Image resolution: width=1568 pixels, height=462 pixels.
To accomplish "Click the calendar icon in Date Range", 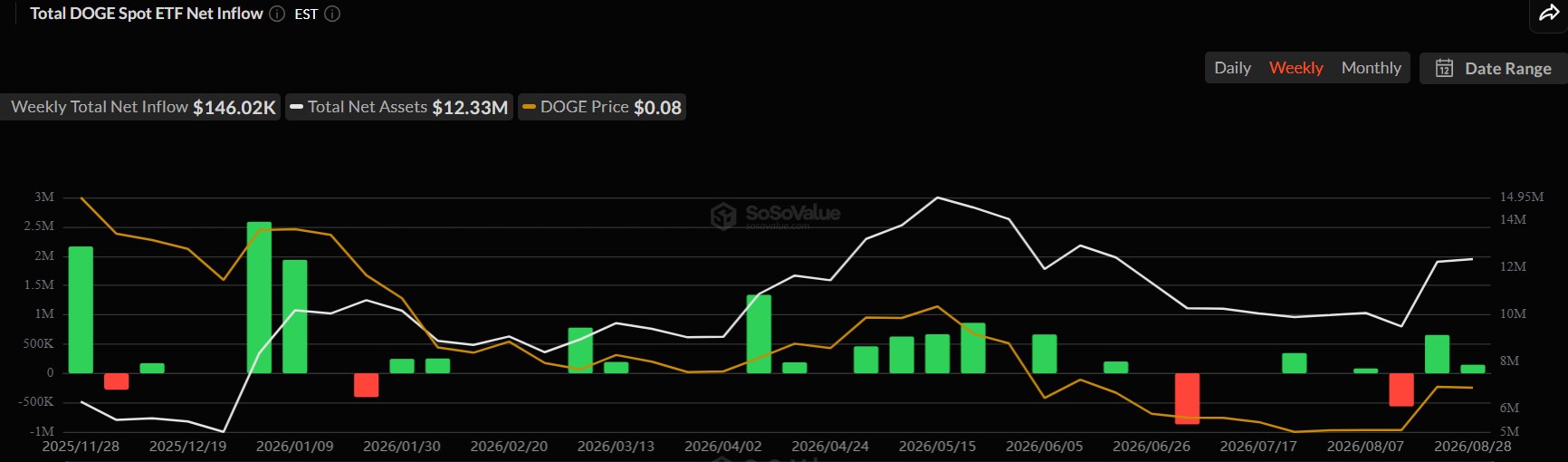I will click(x=1445, y=68).
